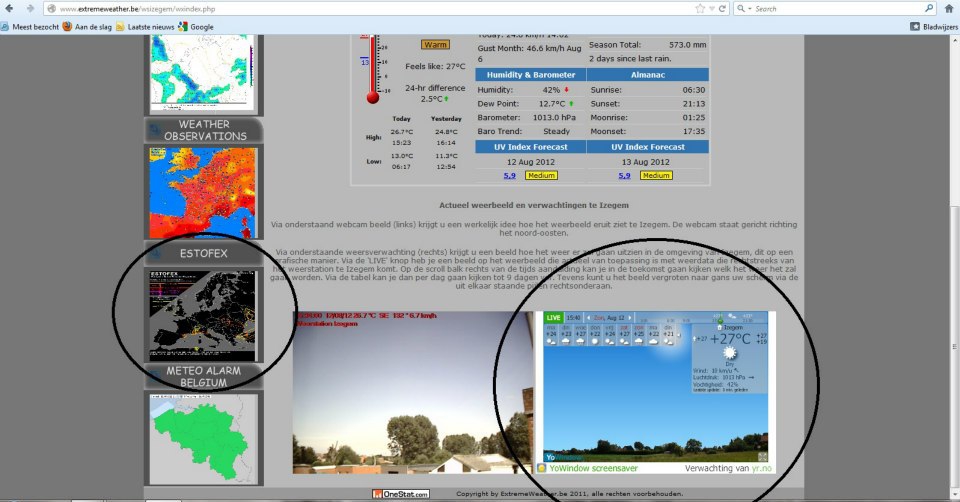The image size is (960, 502).
Task: Click the 15:40 time display in YoWindow
Action: [x=573, y=318]
